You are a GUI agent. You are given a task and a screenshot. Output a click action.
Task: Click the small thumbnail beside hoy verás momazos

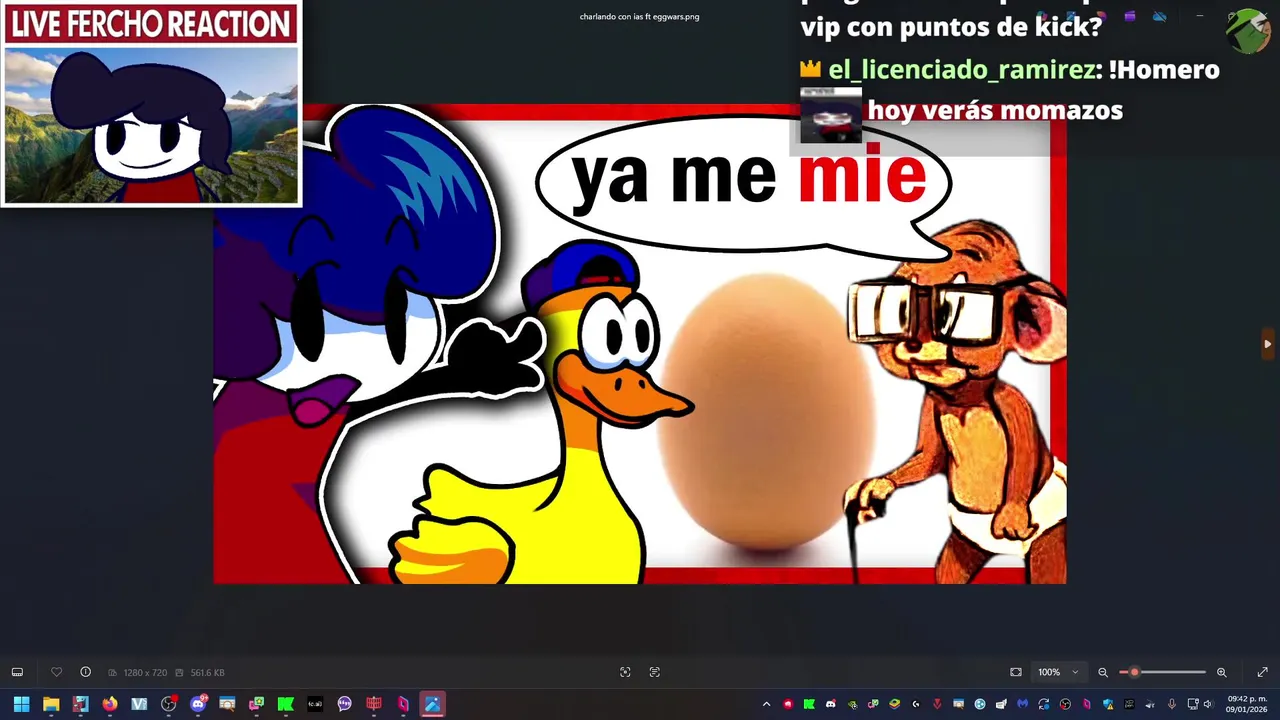tap(831, 116)
